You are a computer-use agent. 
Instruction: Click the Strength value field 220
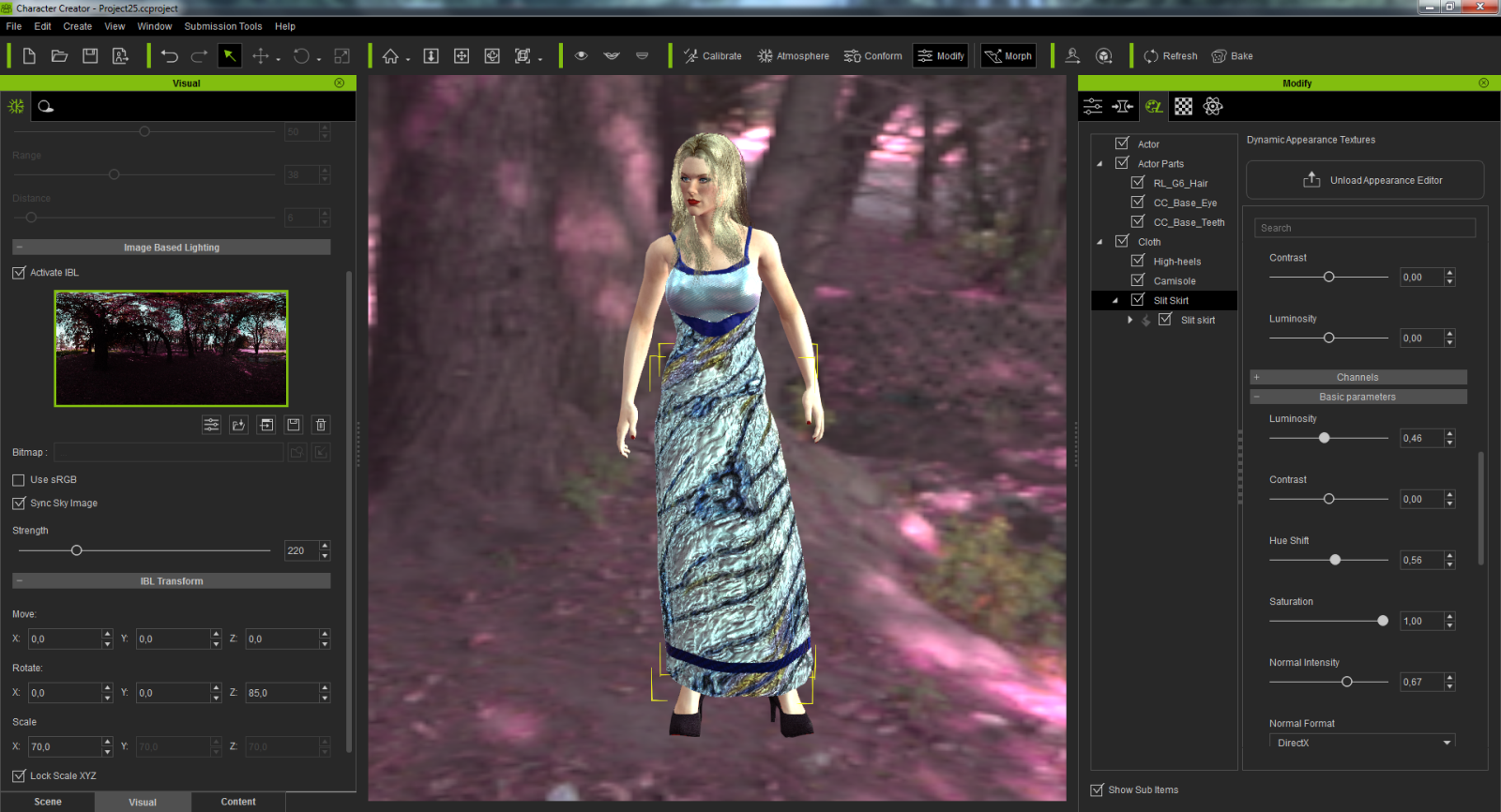pos(301,550)
